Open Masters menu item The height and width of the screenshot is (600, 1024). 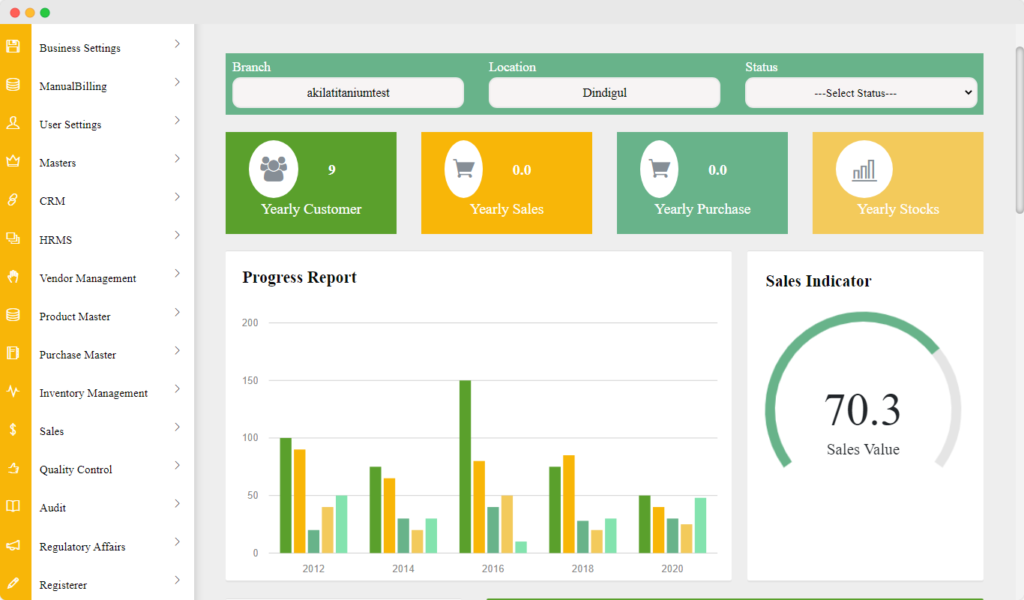pos(57,163)
